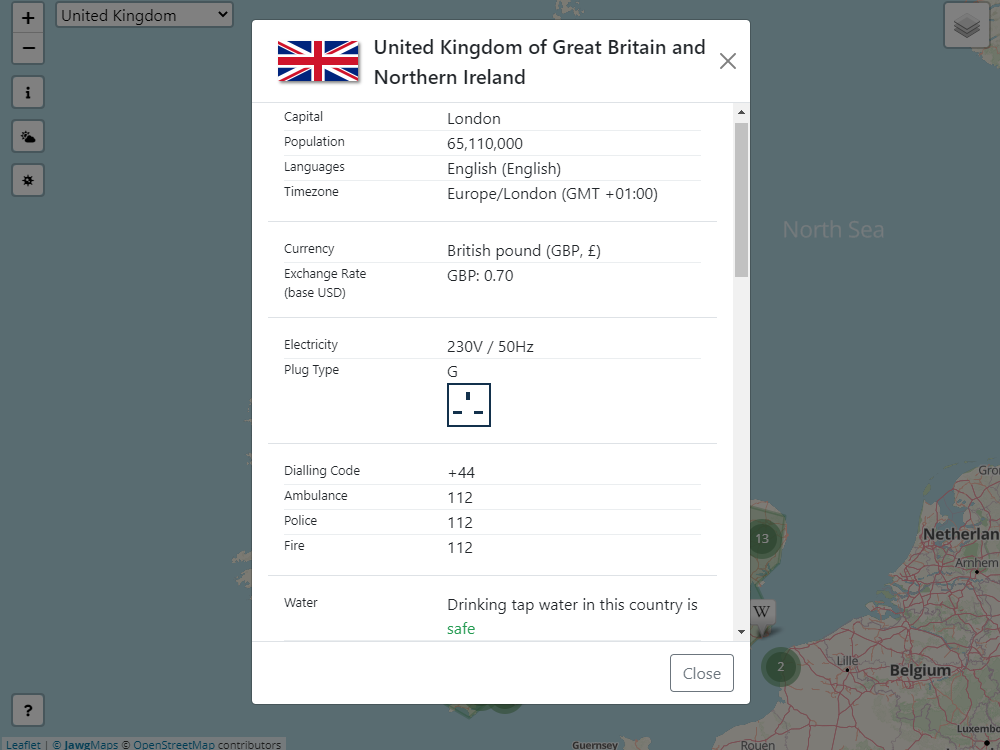Close the dialog with the X icon
This screenshot has width=1000, height=750.
click(x=728, y=61)
